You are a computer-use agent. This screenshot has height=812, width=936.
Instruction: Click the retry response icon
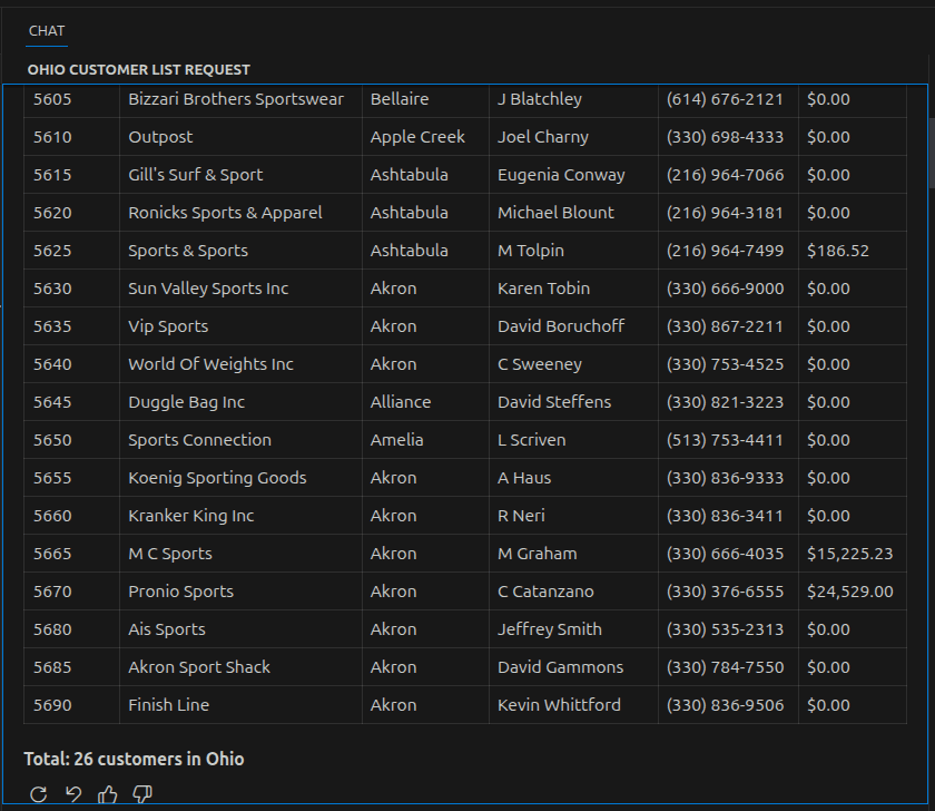click(38, 794)
